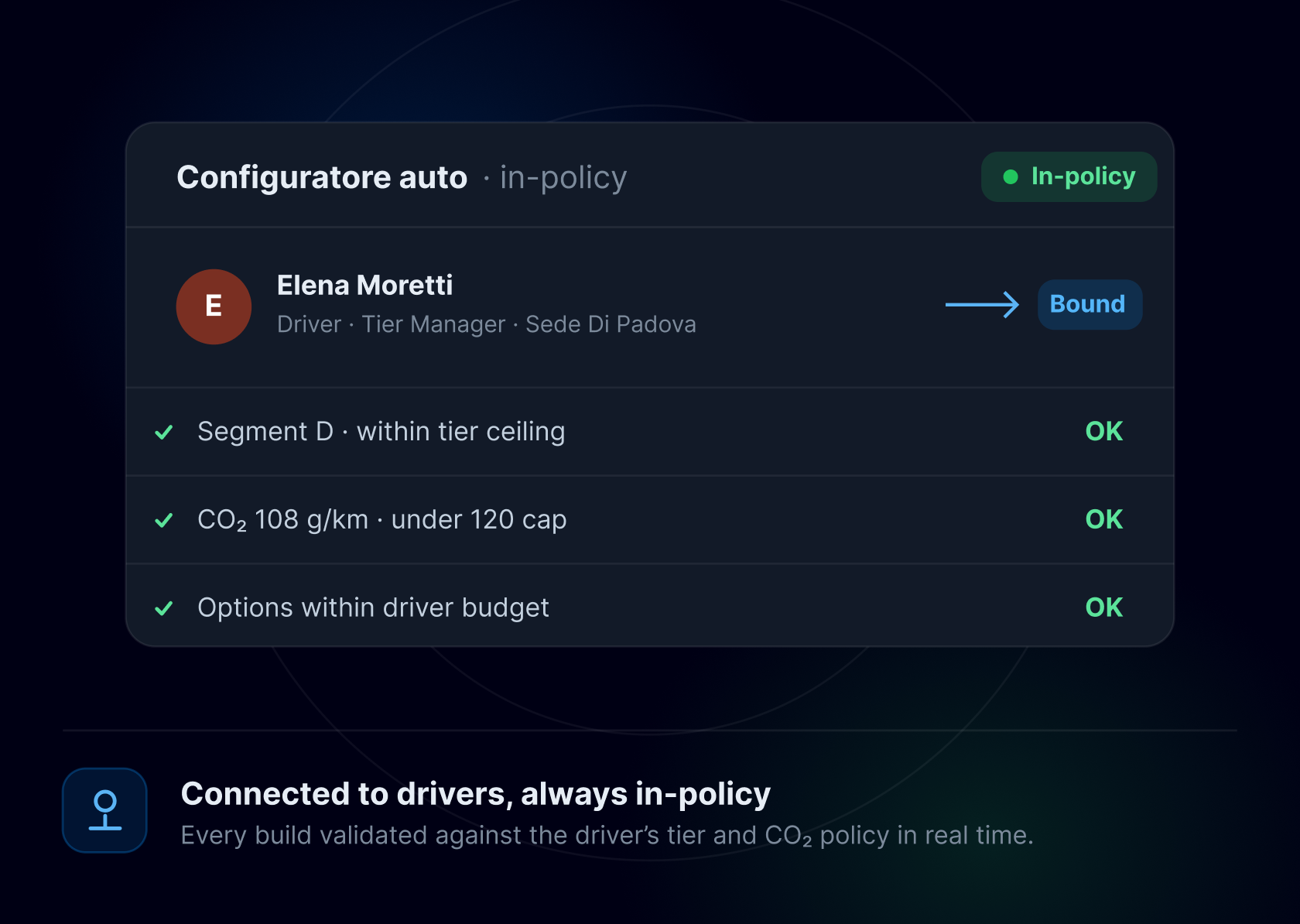Select the Bound badge
This screenshot has height=924, width=1300.
point(1090,305)
